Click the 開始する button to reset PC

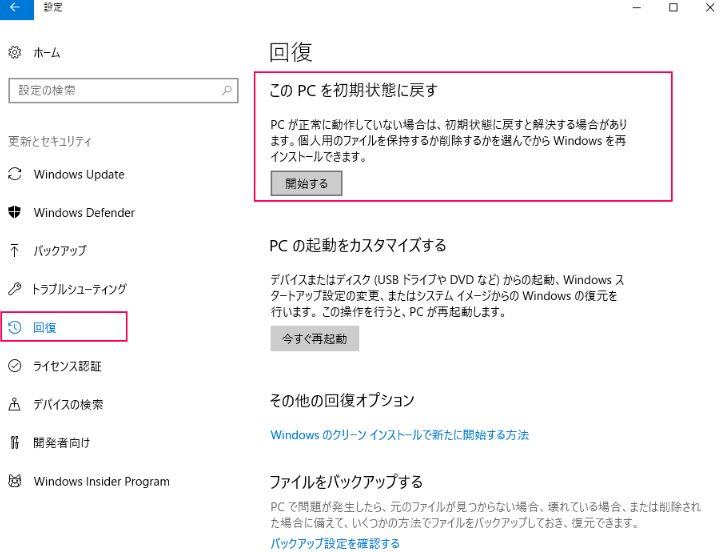point(306,184)
